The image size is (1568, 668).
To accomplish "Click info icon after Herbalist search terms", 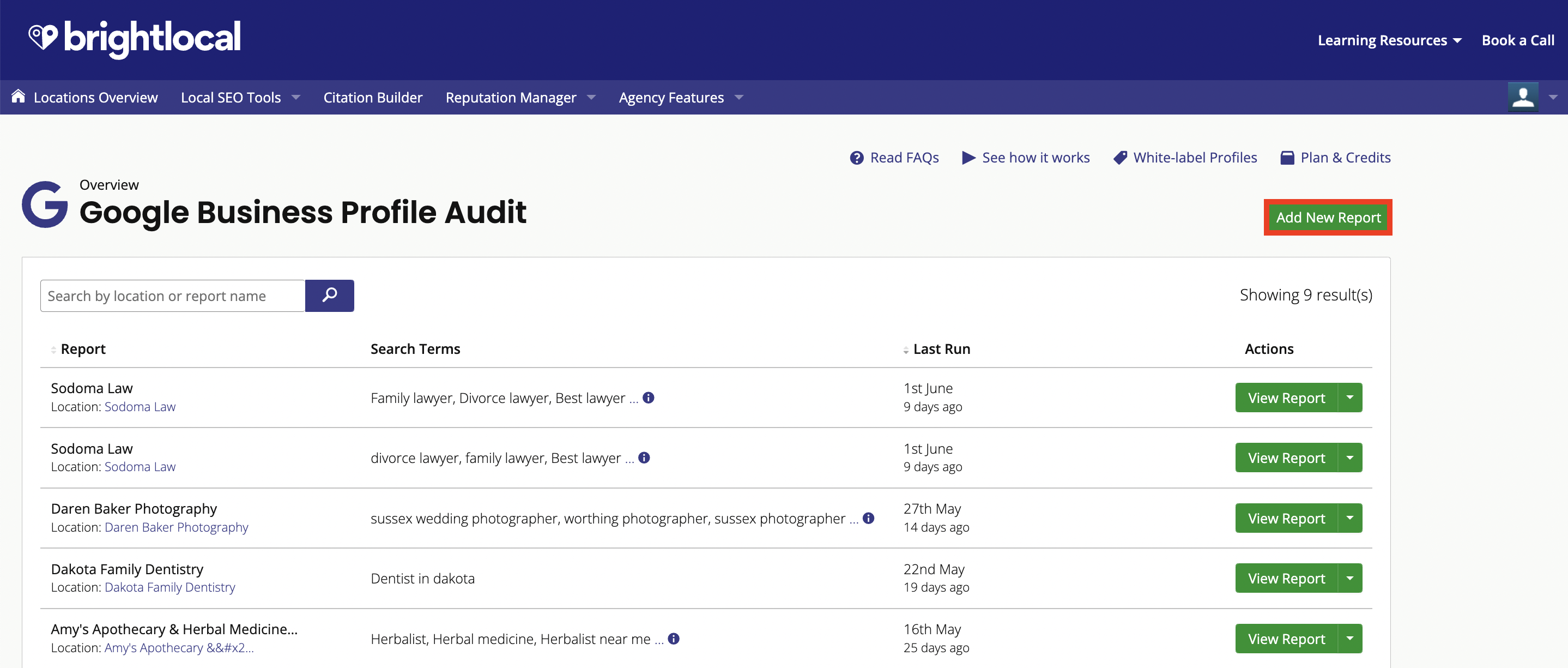I will click(x=673, y=639).
